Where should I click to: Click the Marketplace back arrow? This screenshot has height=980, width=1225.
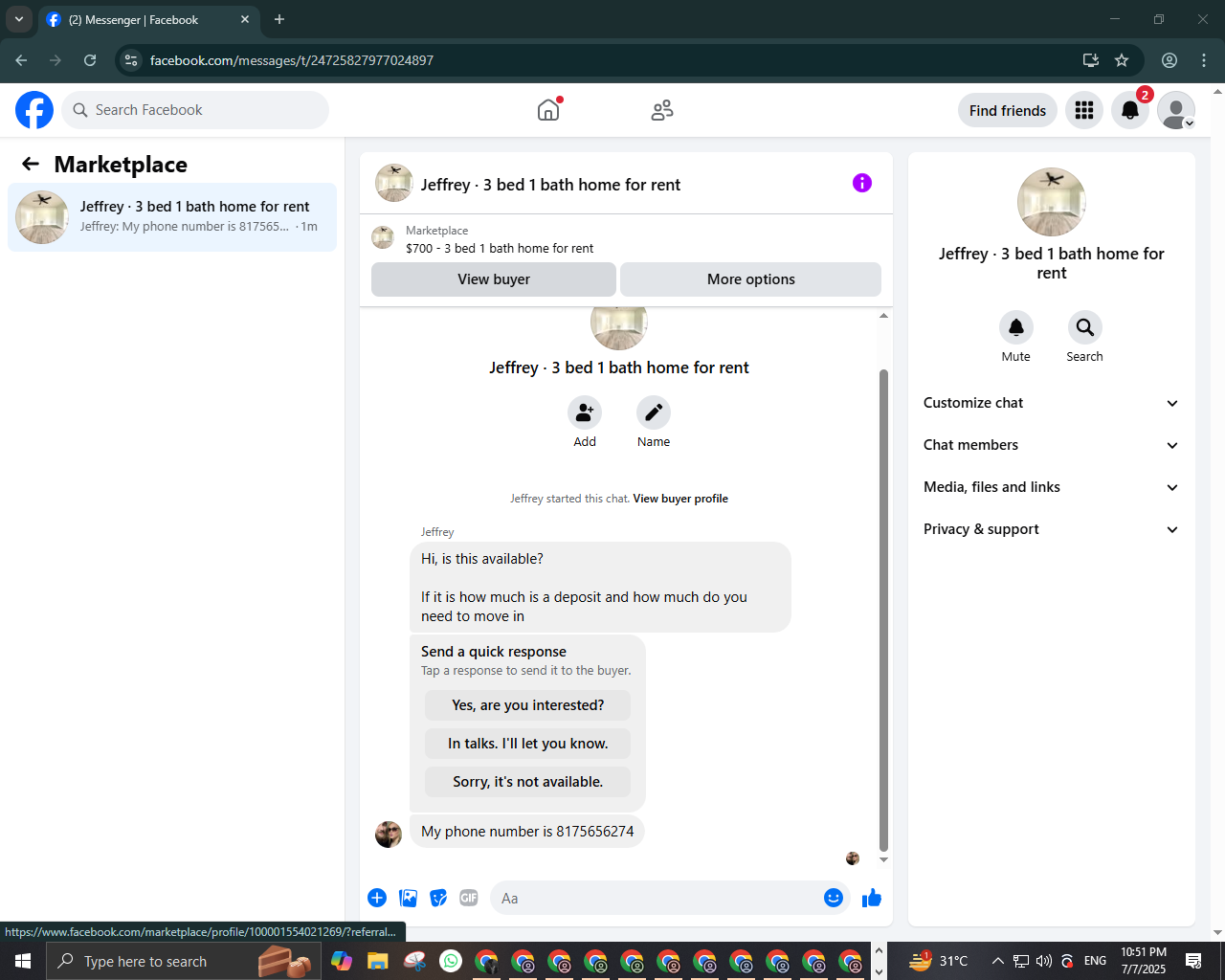click(31, 164)
